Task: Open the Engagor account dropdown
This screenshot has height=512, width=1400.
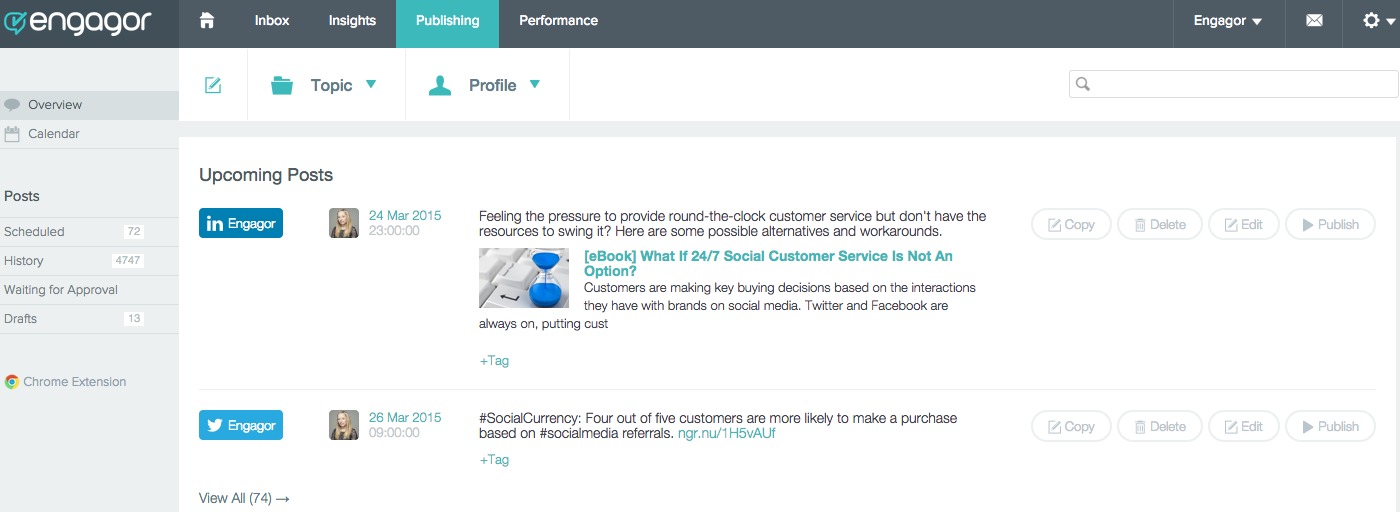Action: tap(1227, 21)
